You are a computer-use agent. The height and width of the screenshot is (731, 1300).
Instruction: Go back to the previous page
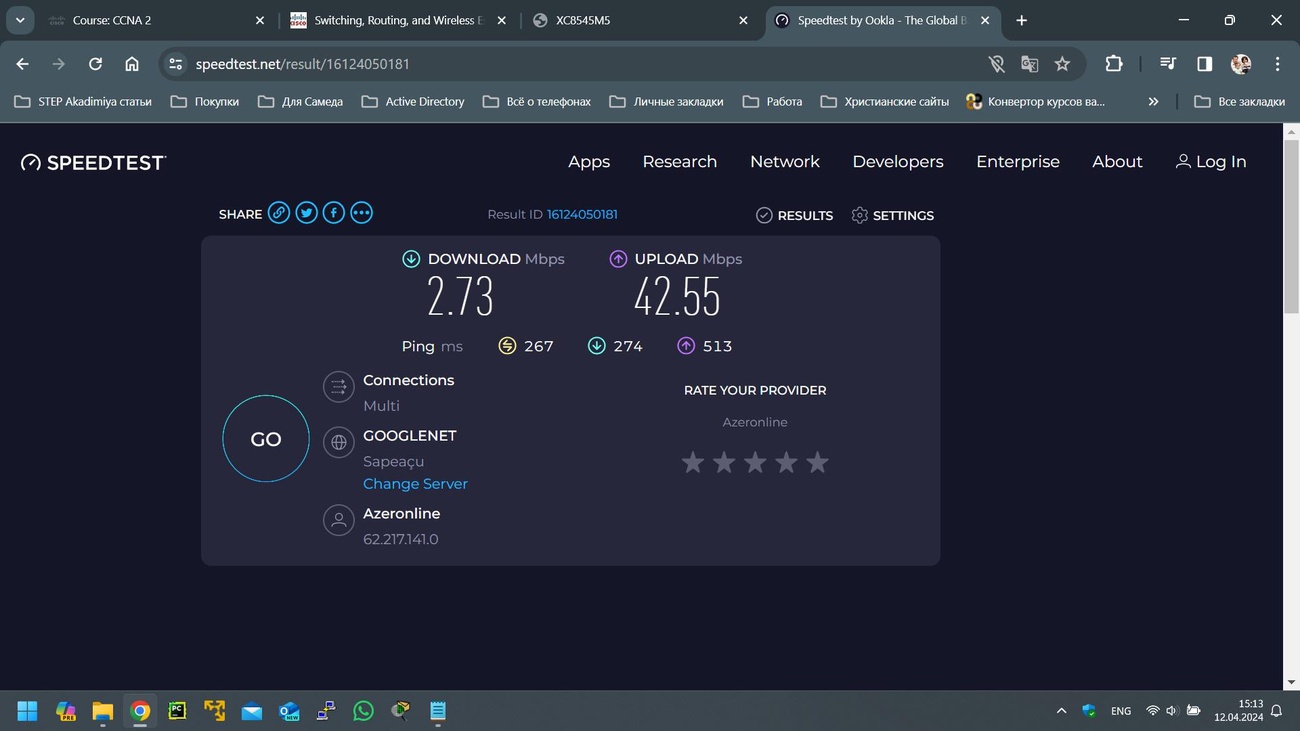(x=22, y=64)
